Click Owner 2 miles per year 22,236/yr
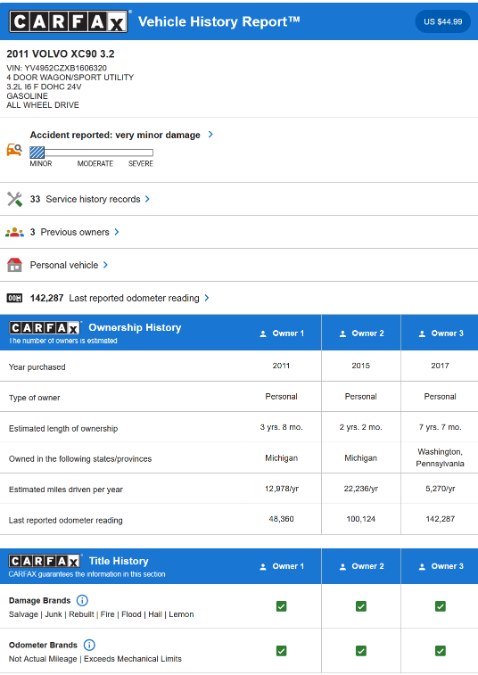Viewport: 478px width, 675px height. (361, 489)
